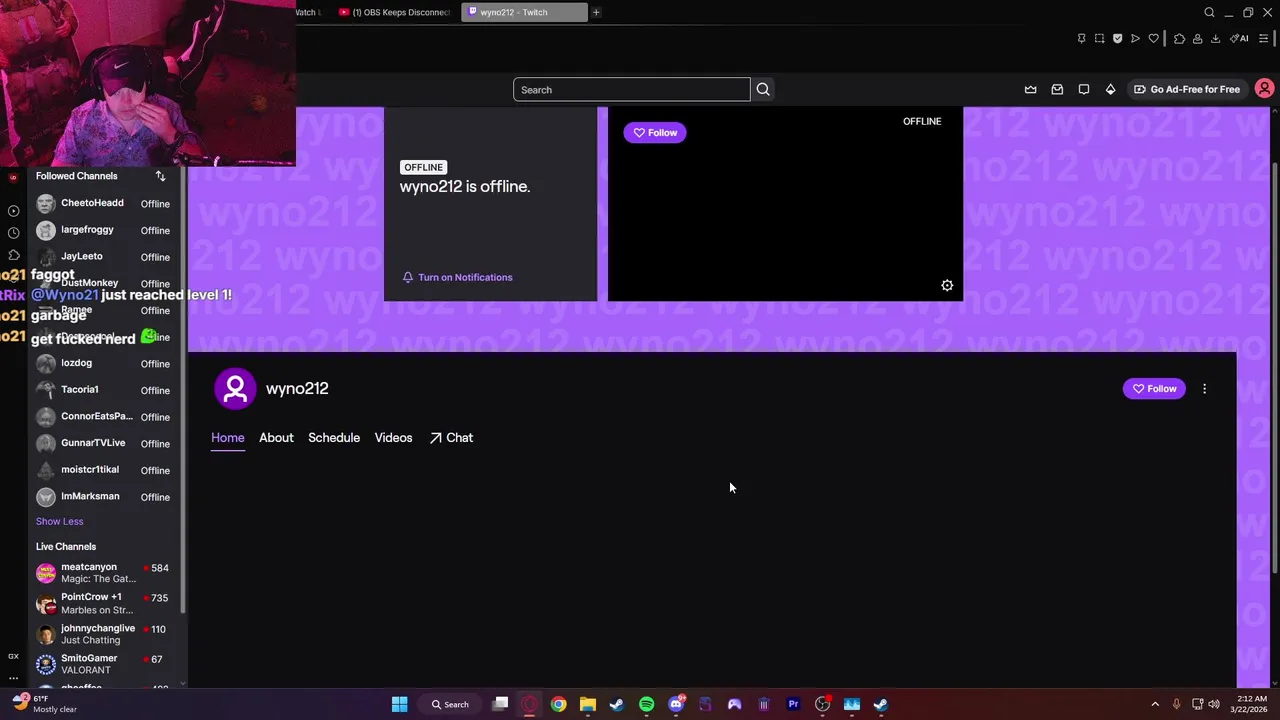1280x720 pixels.
Task: Open File Explorer from the taskbar
Action: click(x=587, y=704)
